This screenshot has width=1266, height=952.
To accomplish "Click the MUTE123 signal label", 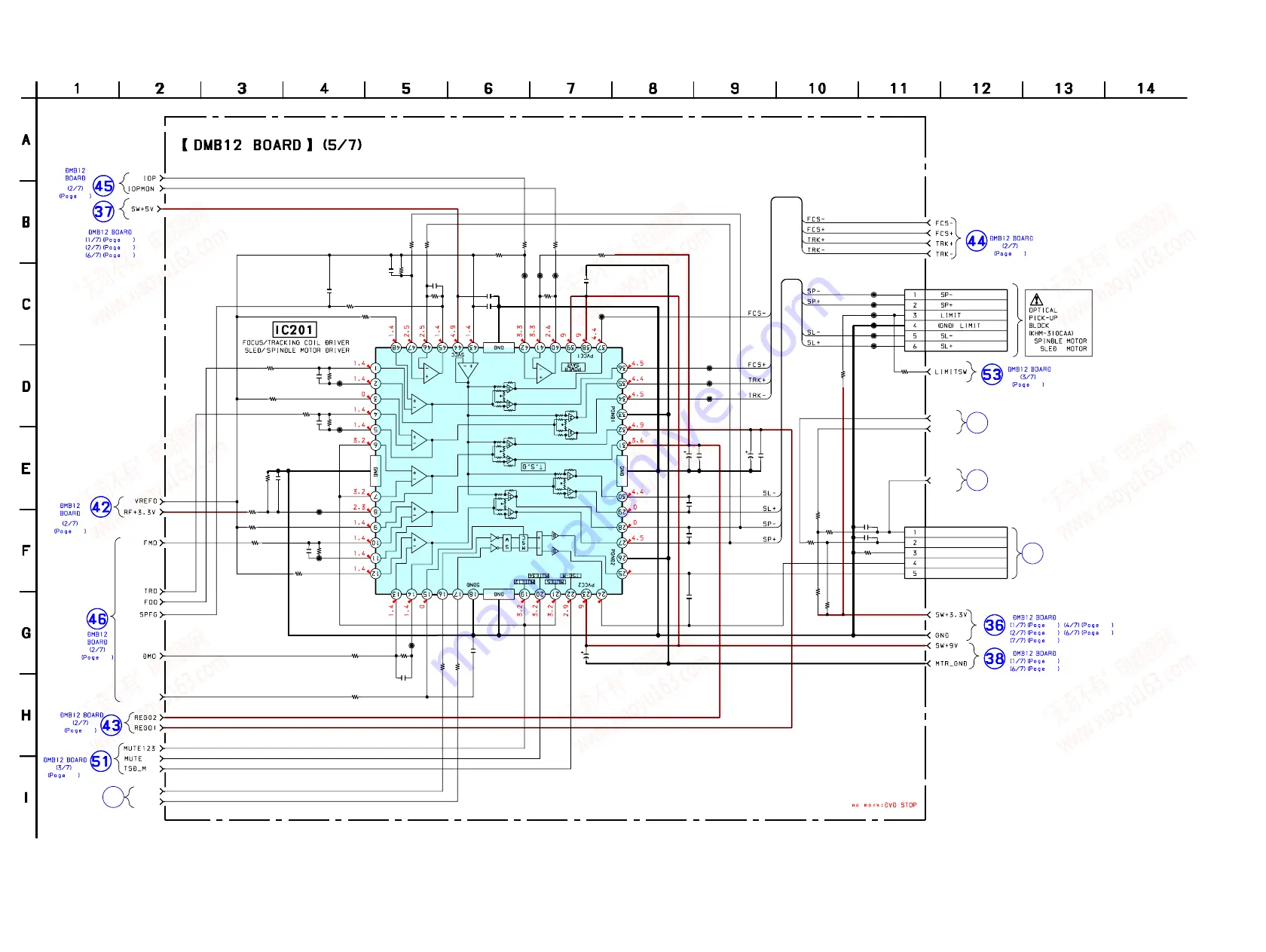I will (139, 748).
